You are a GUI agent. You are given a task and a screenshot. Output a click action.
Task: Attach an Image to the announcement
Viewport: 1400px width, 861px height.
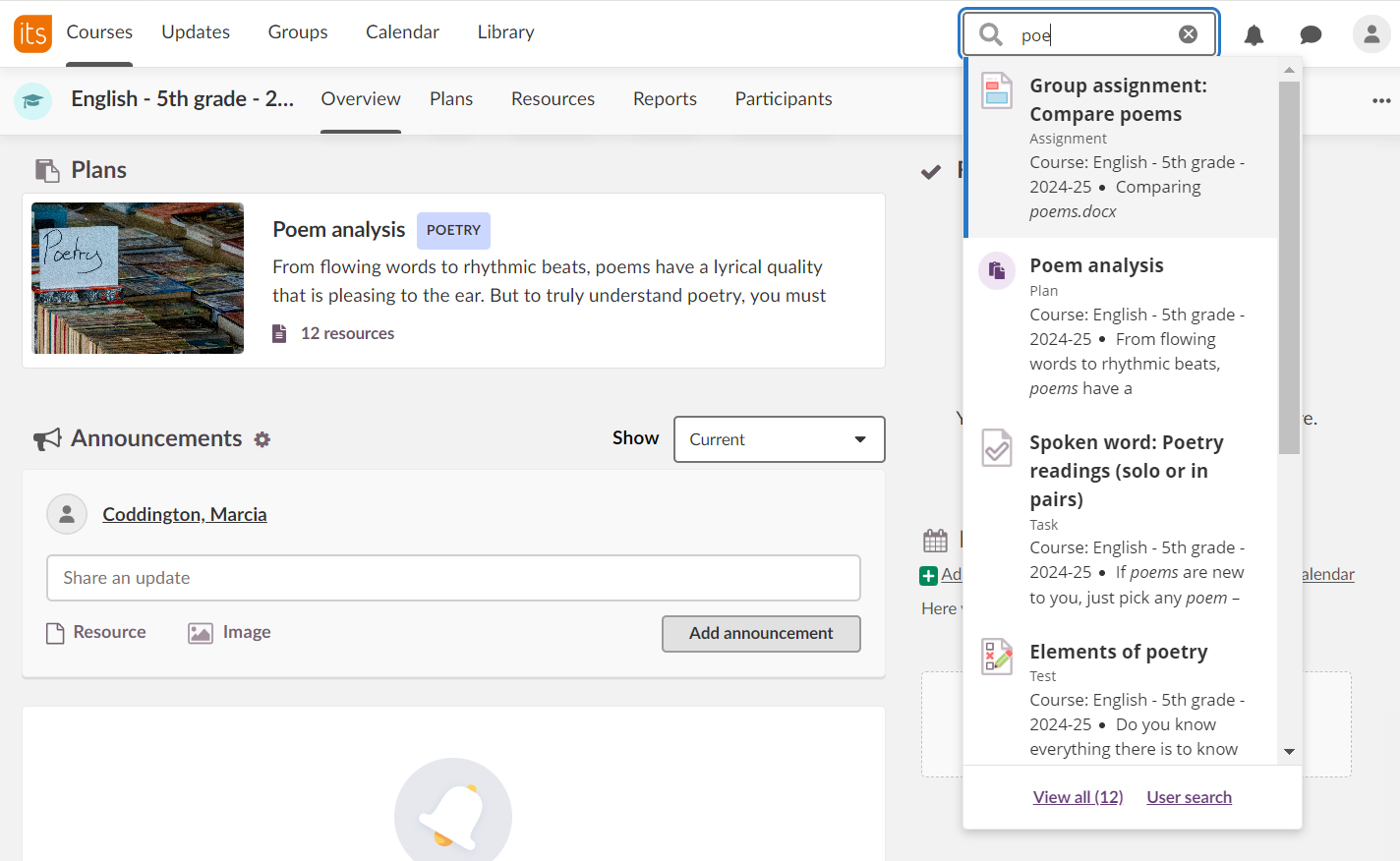click(x=230, y=633)
